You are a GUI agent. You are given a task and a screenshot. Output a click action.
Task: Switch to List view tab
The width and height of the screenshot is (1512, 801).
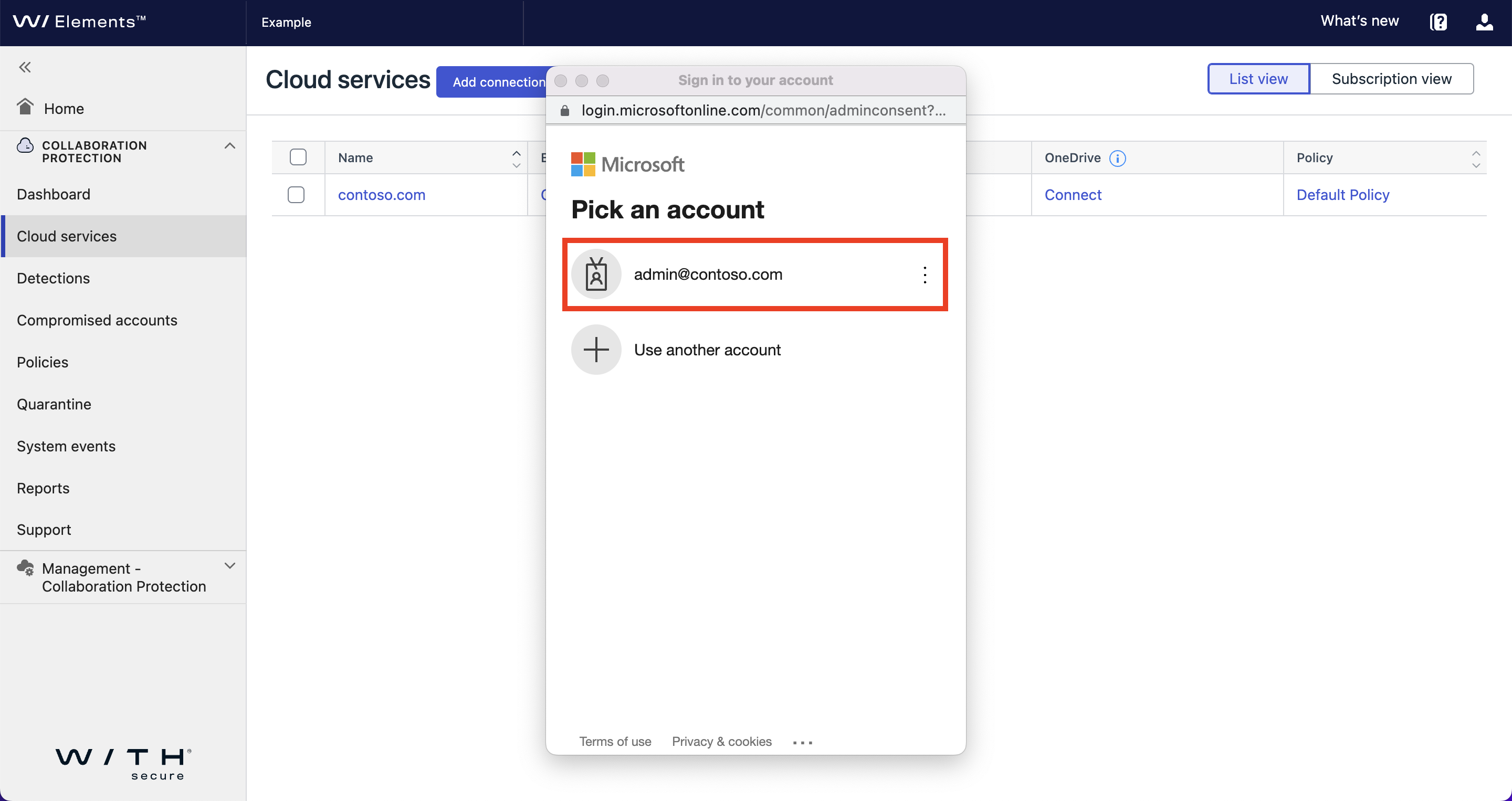coord(1258,79)
